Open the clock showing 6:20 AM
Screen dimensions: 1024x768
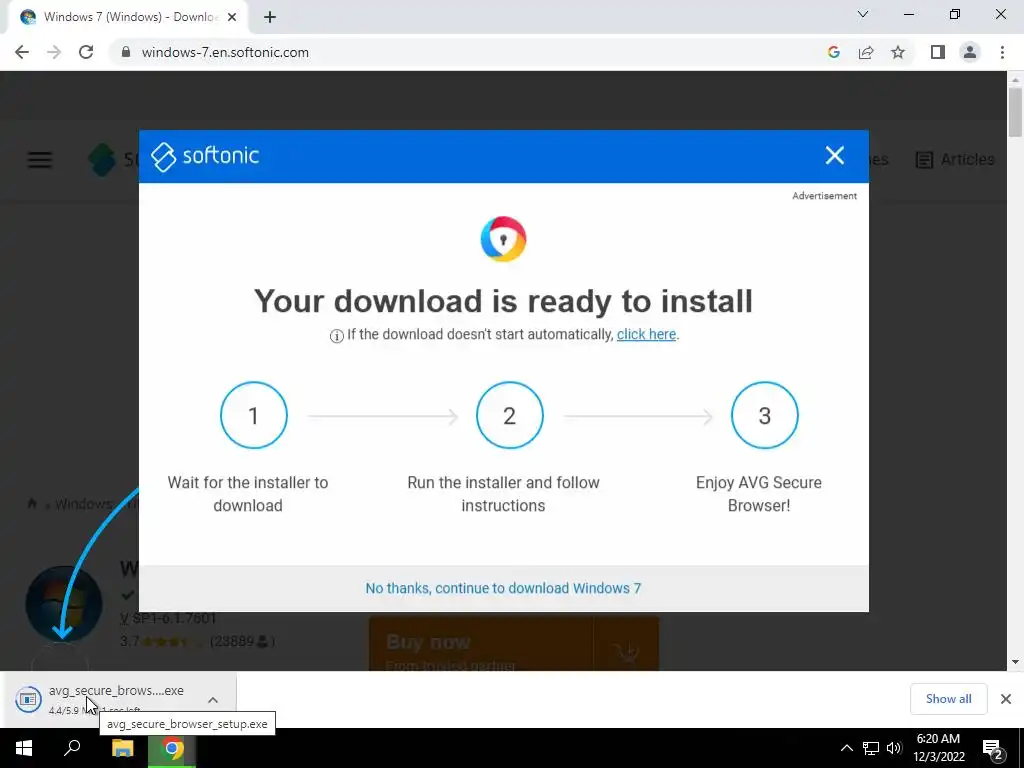click(938, 748)
